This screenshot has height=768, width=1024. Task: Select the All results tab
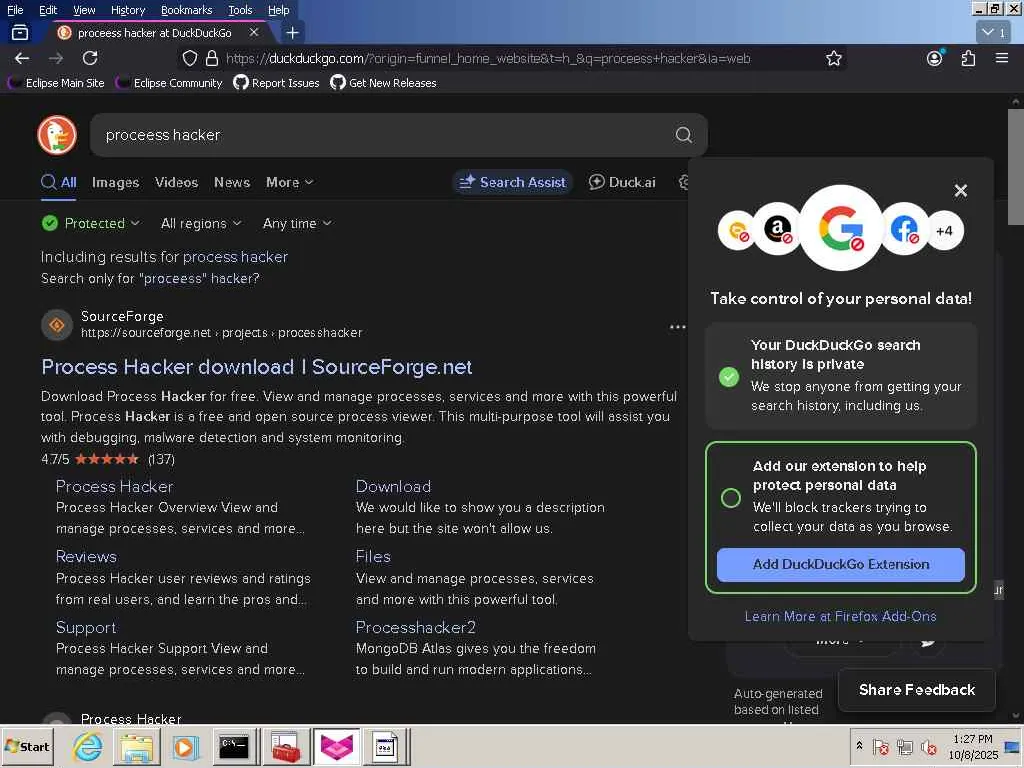coord(59,182)
